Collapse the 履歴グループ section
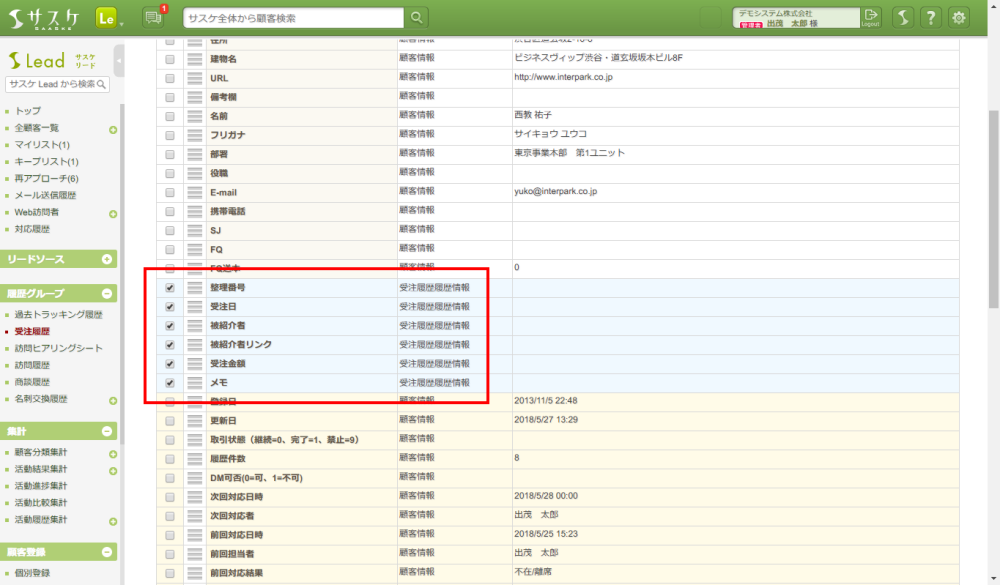The height and width of the screenshot is (585, 1000). coord(107,294)
